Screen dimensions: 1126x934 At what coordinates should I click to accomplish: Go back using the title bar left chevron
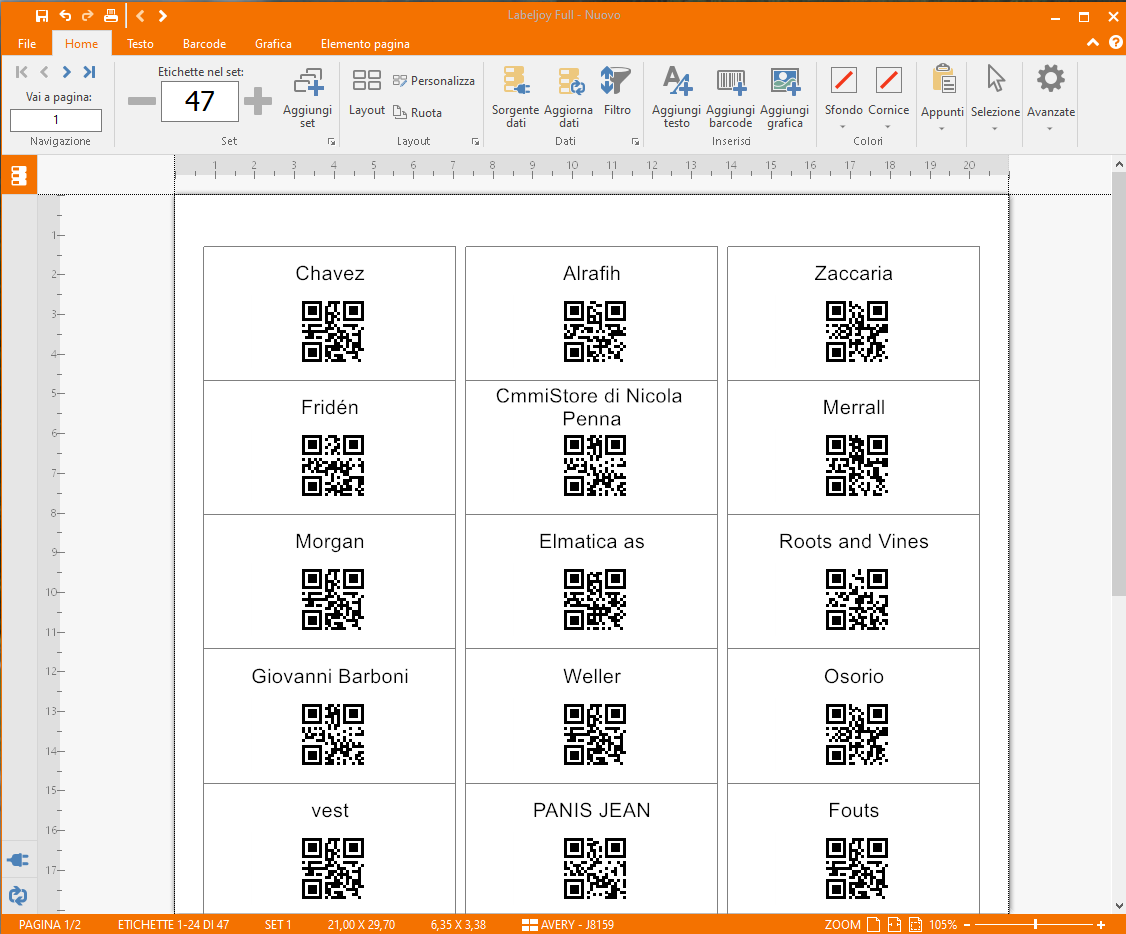tap(141, 16)
